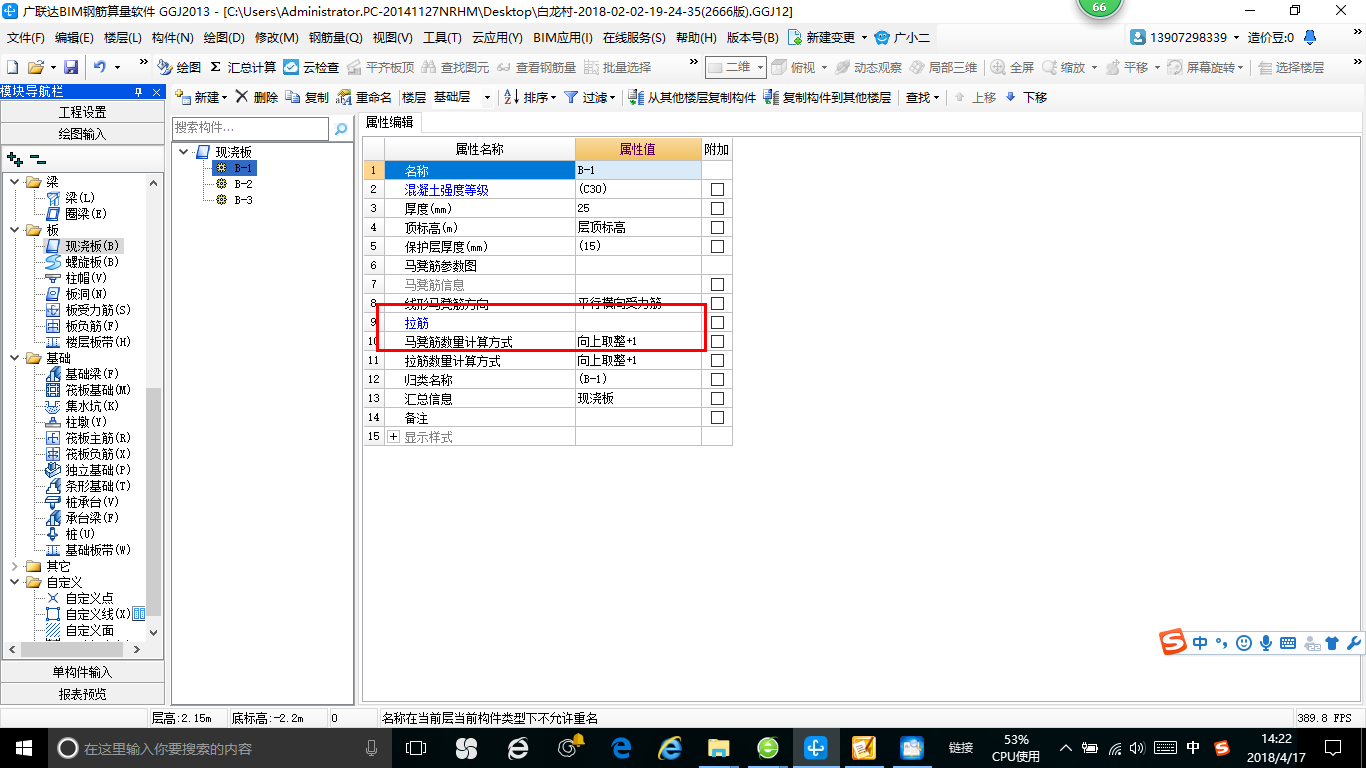This screenshot has width=1366, height=768.
Task: Toggle checkbox for 厚度(mm) row
Action: tap(717, 209)
